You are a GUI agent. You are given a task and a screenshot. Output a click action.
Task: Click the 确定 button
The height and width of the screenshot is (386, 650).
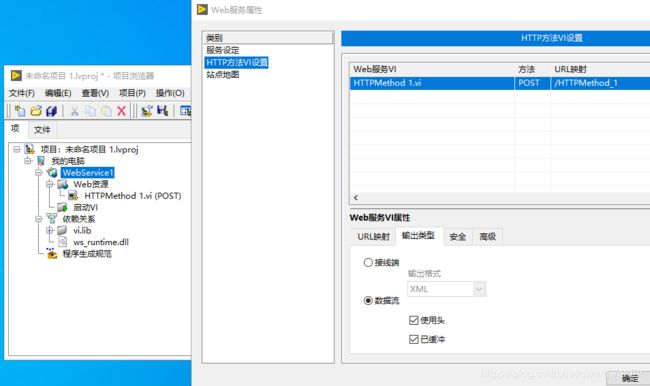630,379
